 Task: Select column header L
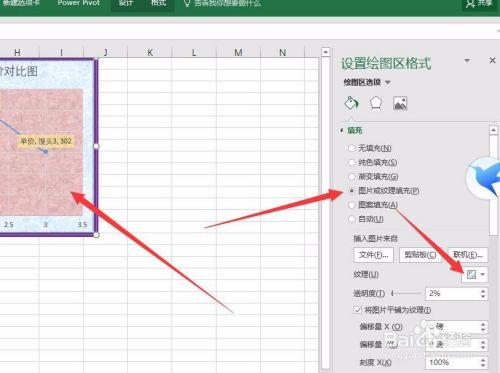tap(194, 52)
